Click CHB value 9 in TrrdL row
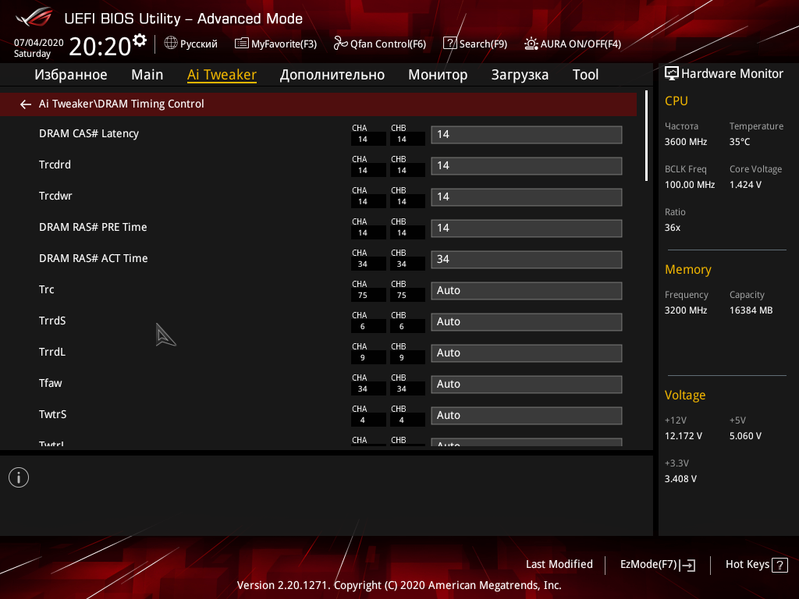This screenshot has width=799, height=599. (x=402, y=358)
